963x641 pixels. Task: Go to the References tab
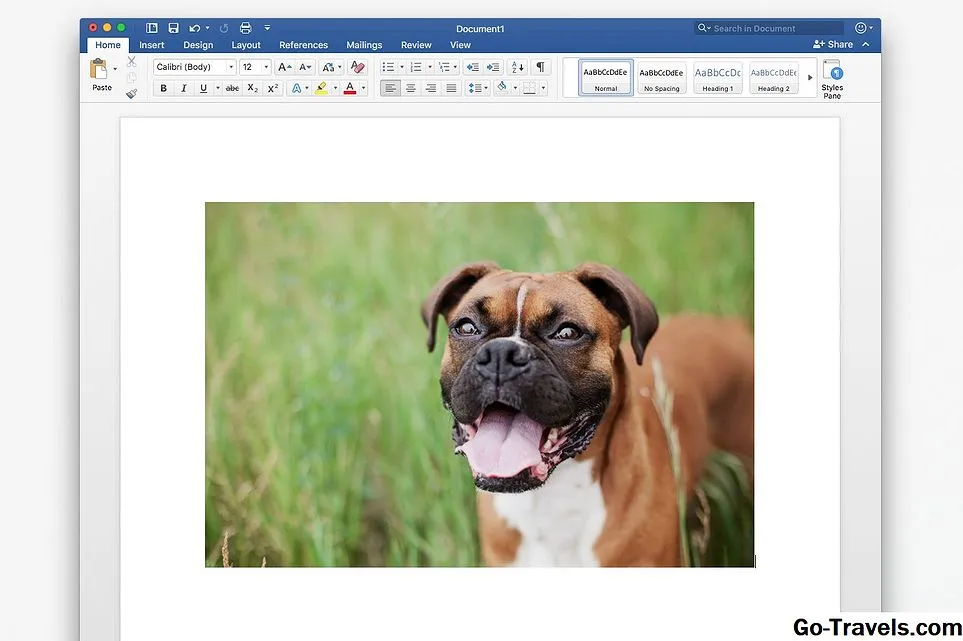pos(303,45)
